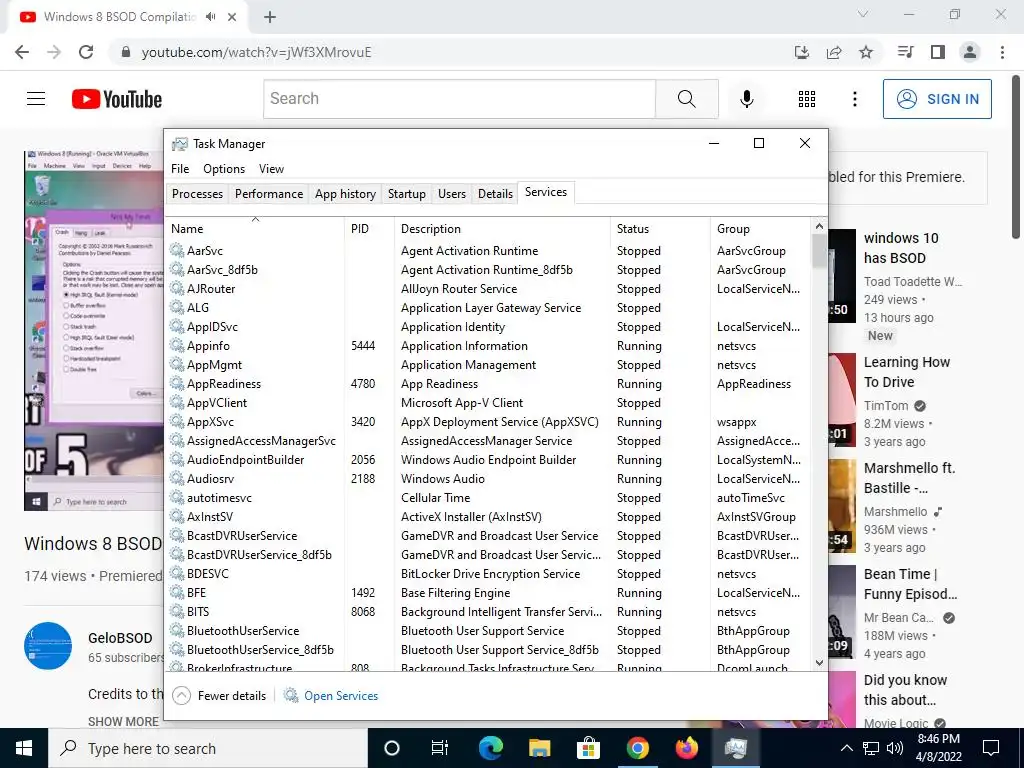
Task: Reload the YouTube page
Action: click(x=86, y=52)
